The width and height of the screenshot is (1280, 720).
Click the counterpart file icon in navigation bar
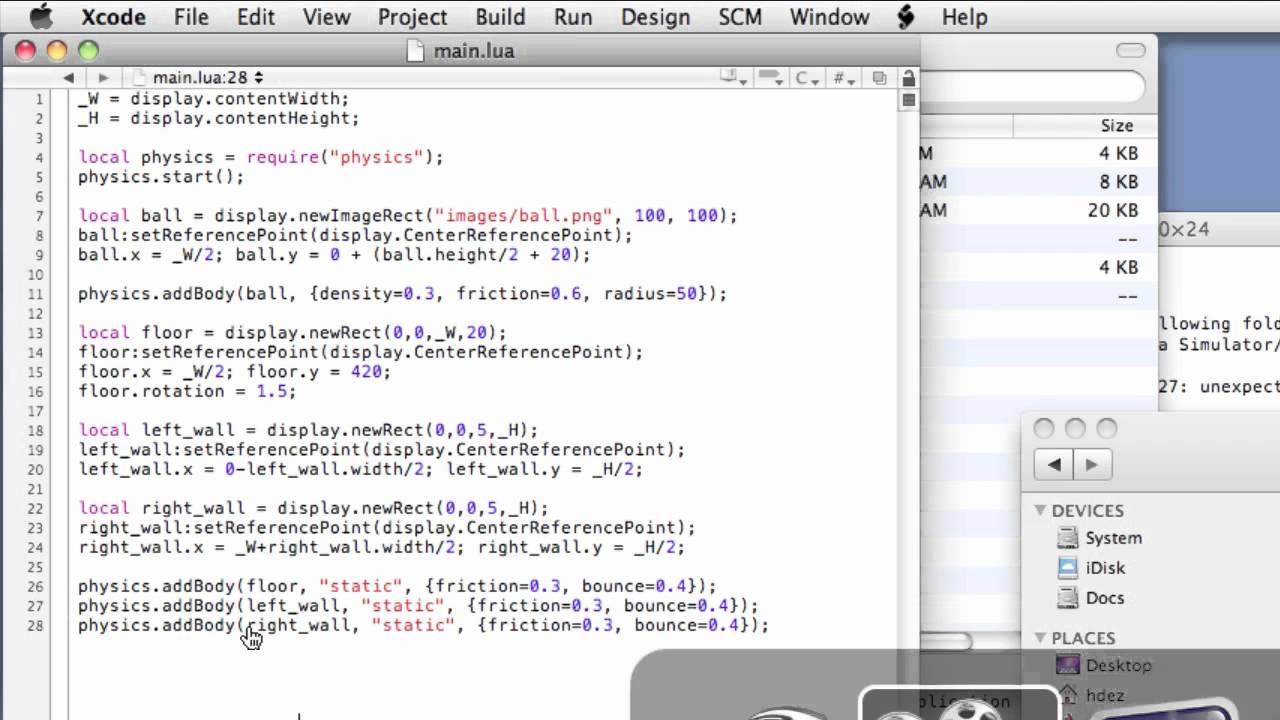879,78
